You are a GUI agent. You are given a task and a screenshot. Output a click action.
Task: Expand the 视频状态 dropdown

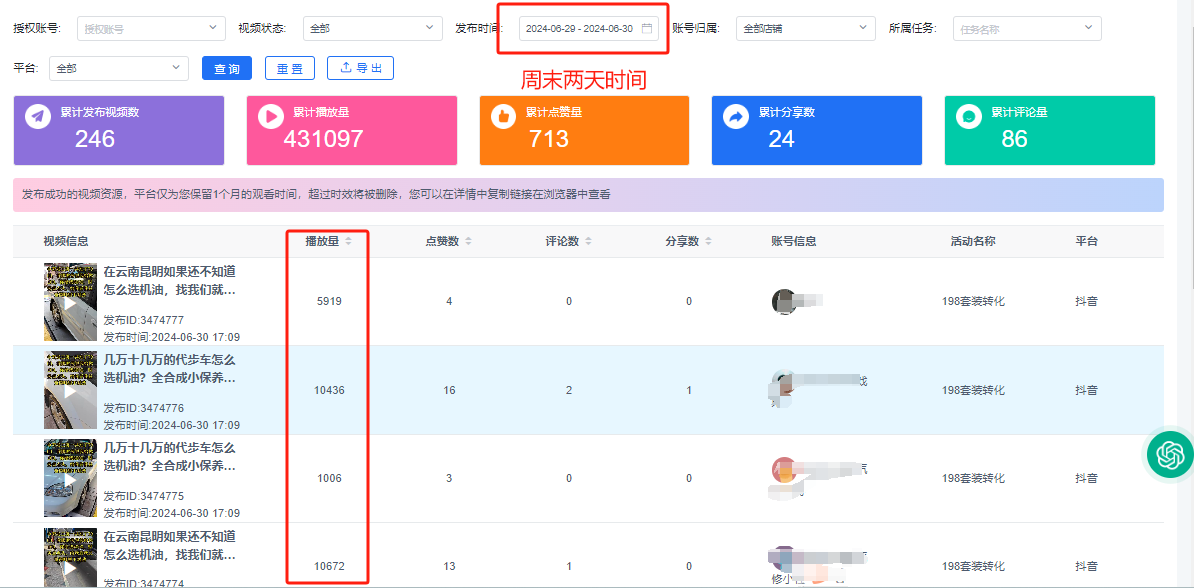[x=372, y=29]
